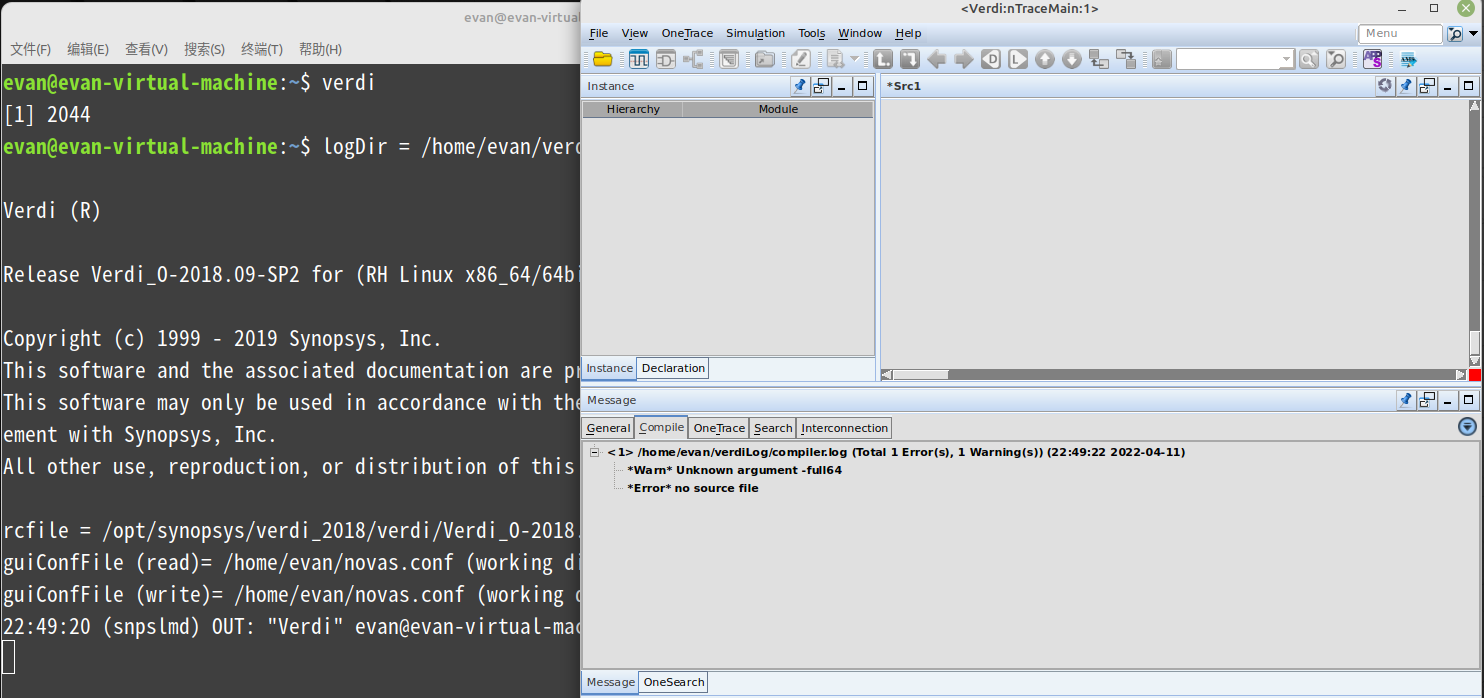Click the back navigation arrow icon
Screen dimensions: 1484x698
point(936,59)
